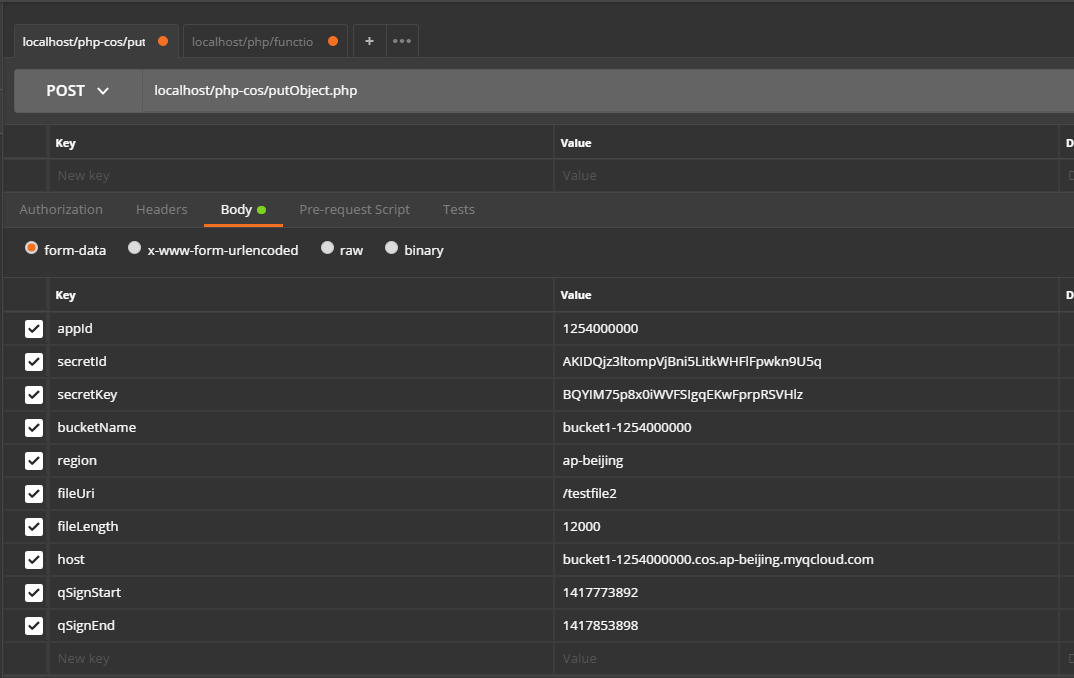1074x678 pixels.
Task: Open the Tests tab
Action: (x=458, y=209)
